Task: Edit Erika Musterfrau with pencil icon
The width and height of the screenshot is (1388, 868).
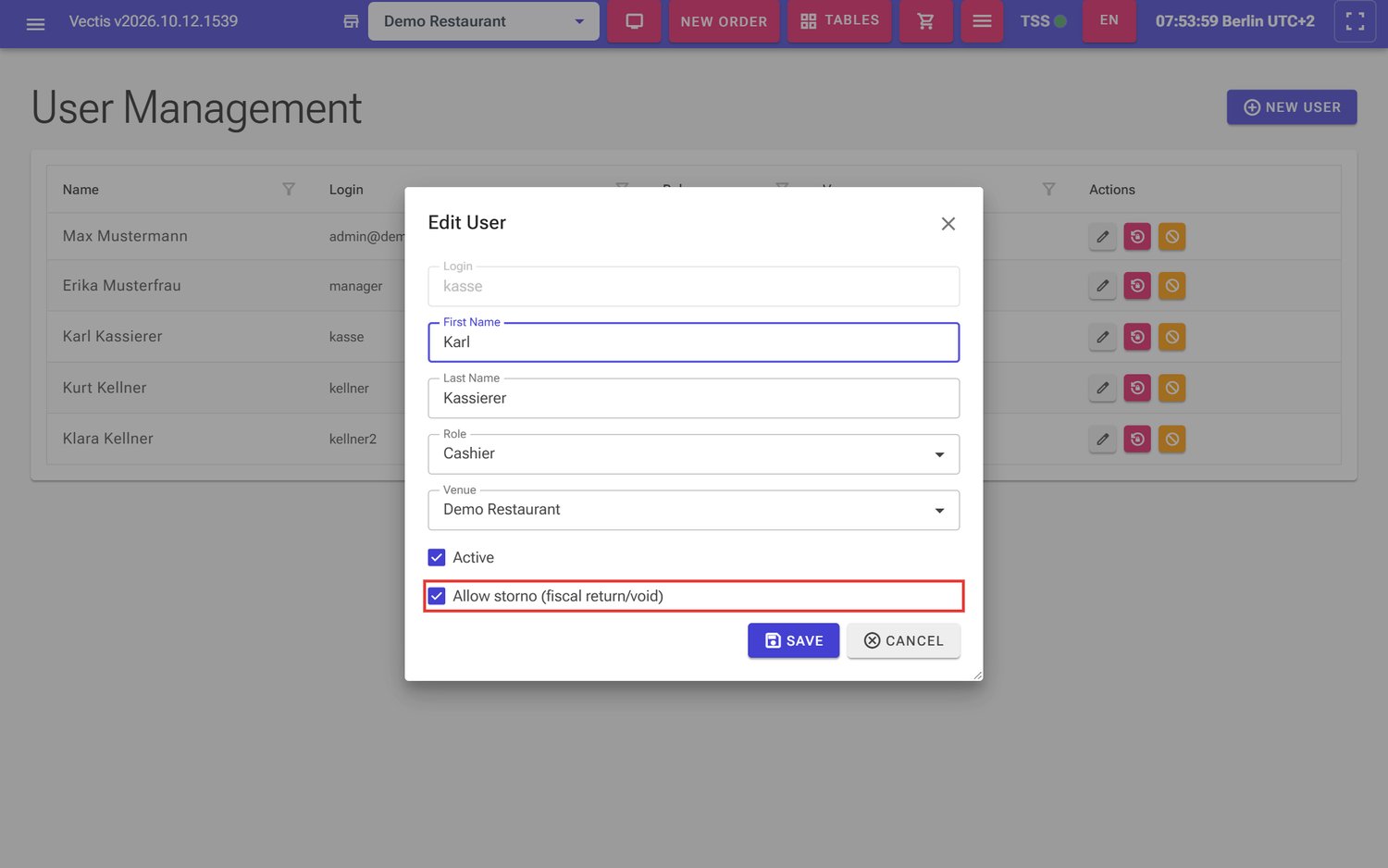Action: [x=1102, y=286]
